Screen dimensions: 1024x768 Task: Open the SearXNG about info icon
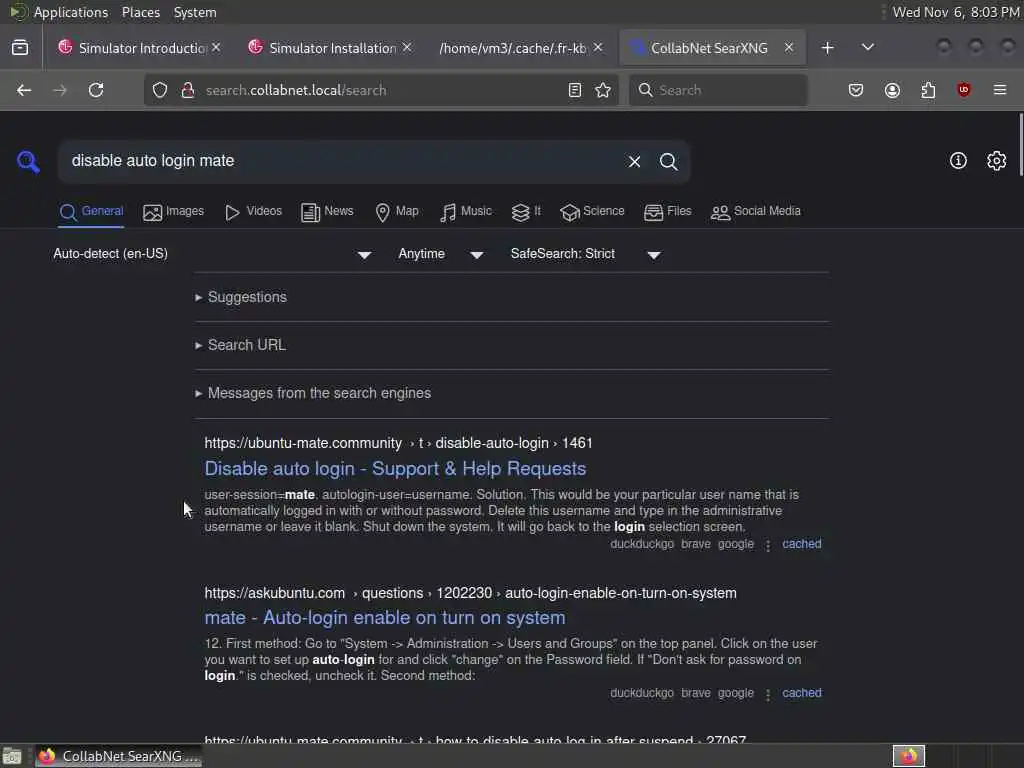[x=958, y=161]
